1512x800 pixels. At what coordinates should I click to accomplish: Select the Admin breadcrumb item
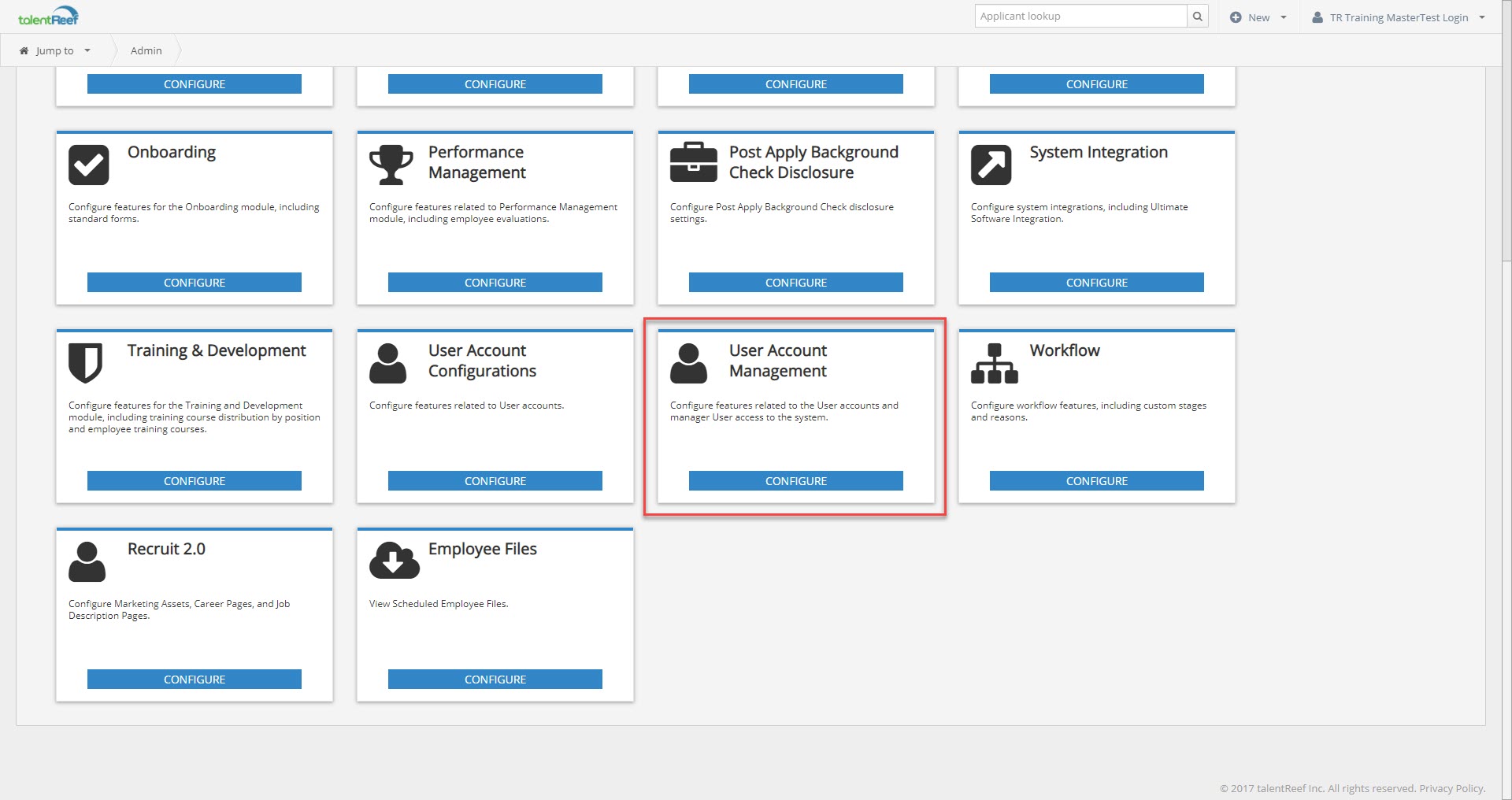coord(146,50)
